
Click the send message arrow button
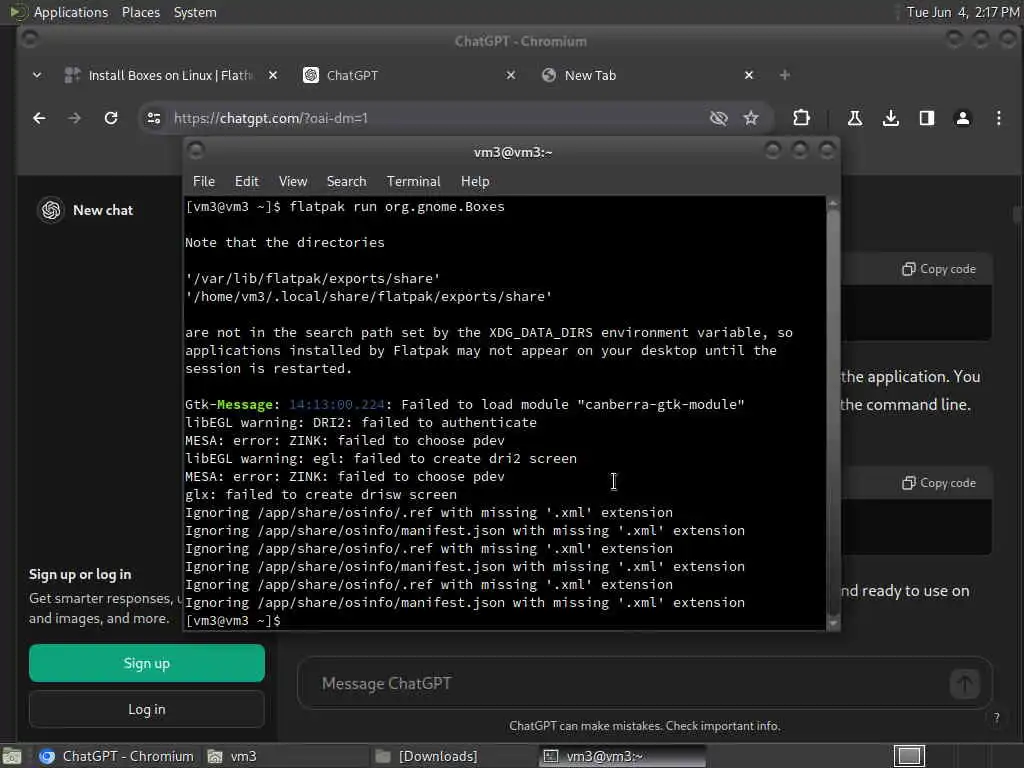[x=965, y=684]
